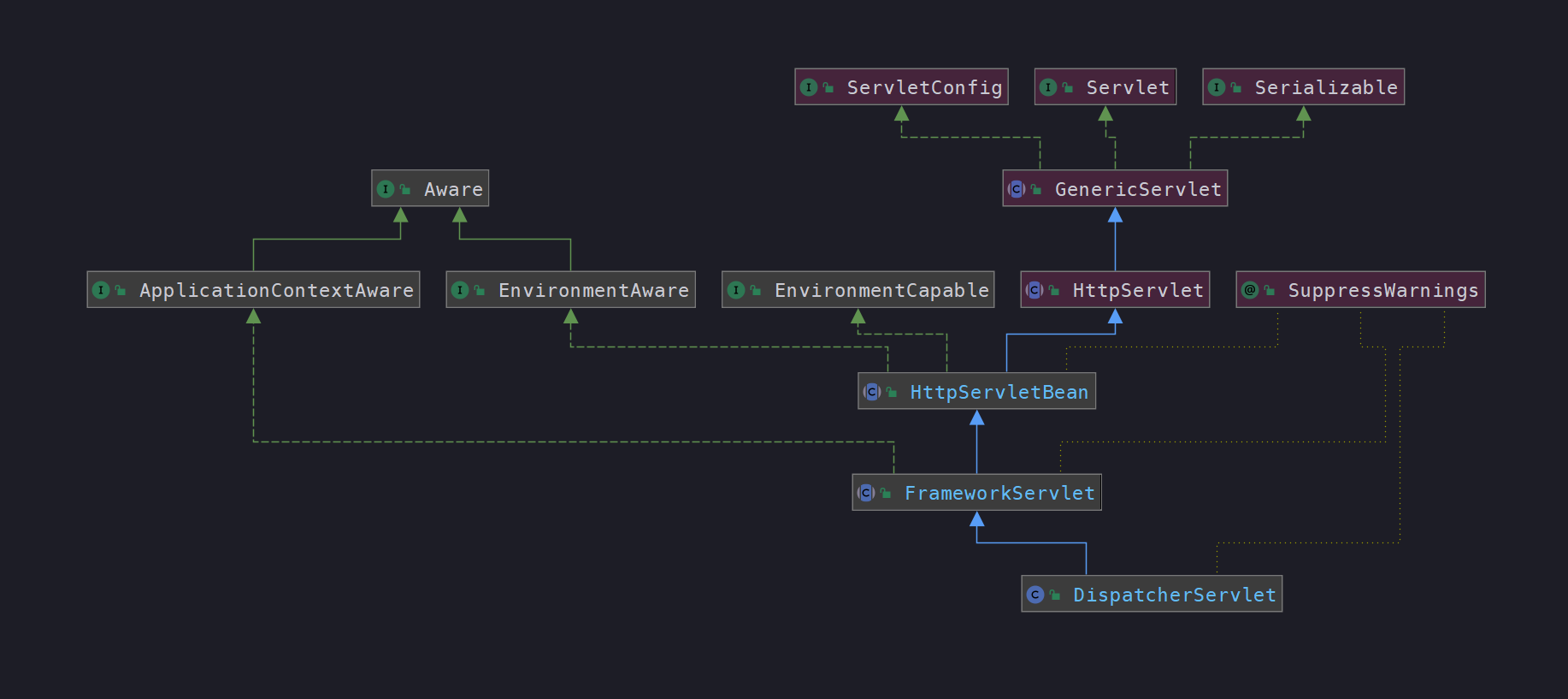Click the abstract class icon on HttpServletBean

click(x=872, y=392)
